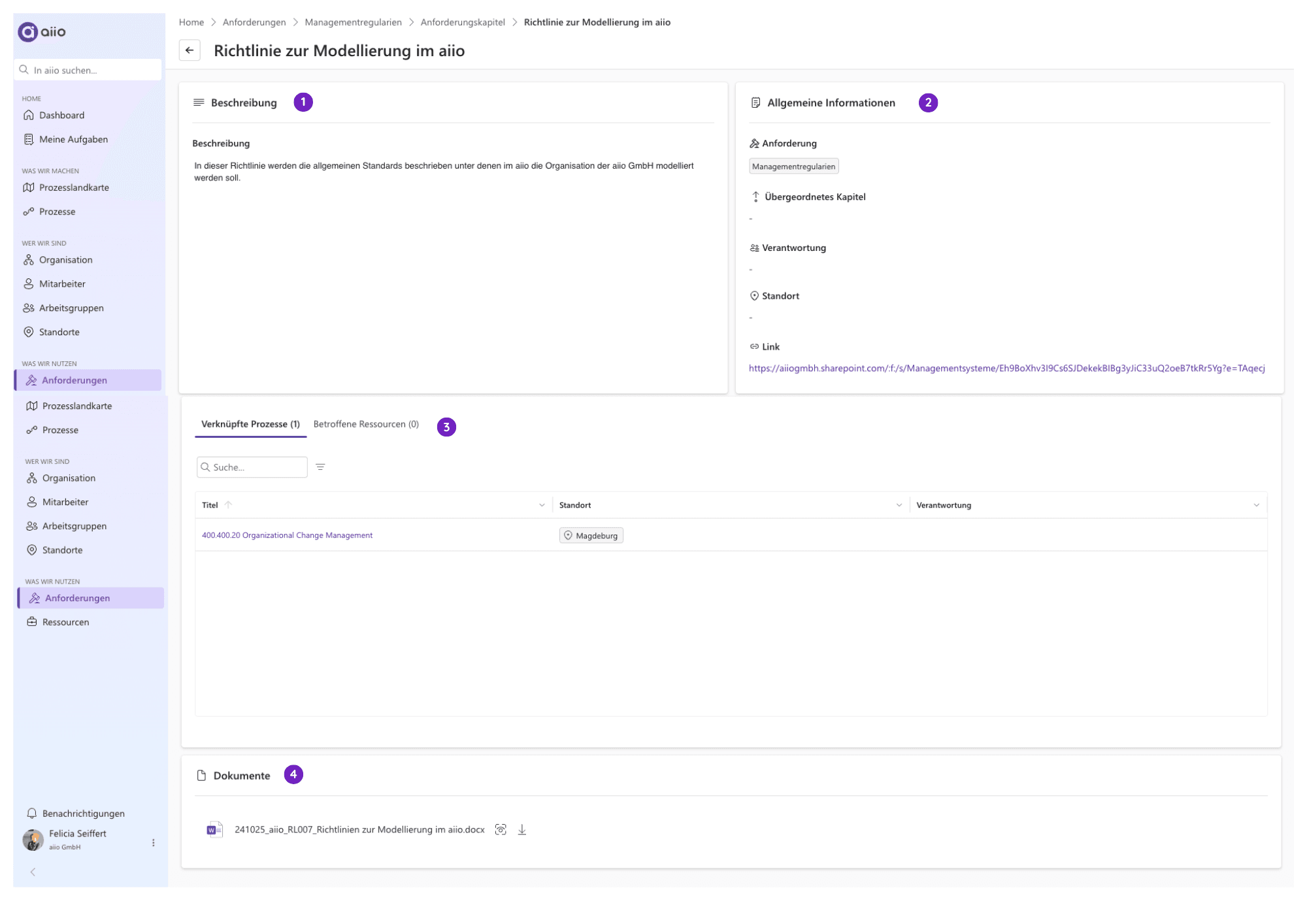Image resolution: width=1307 pixels, height=924 pixels.
Task: Open Anforderungskapitel in the breadcrumb
Action: (x=463, y=22)
